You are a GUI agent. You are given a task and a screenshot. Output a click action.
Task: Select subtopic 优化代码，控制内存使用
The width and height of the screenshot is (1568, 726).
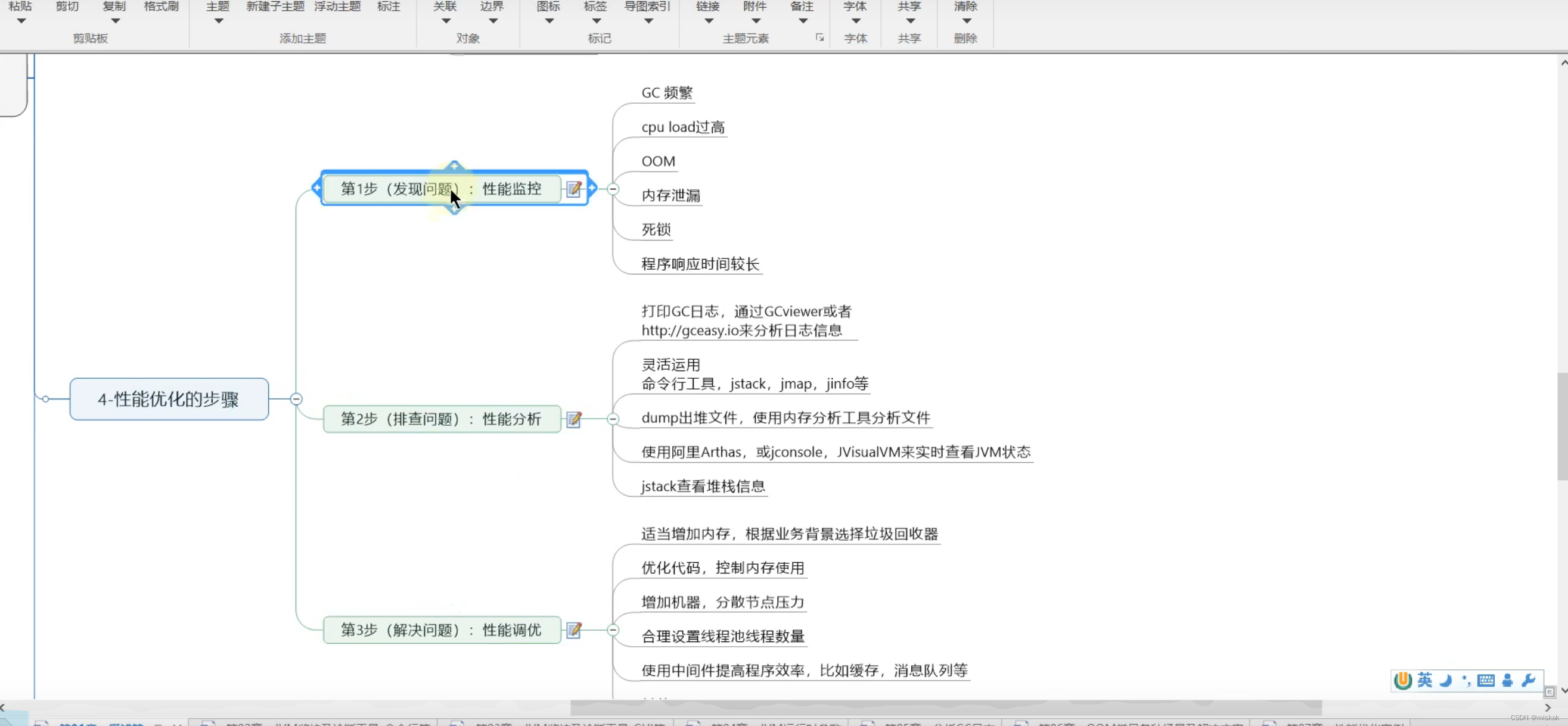coord(722,568)
